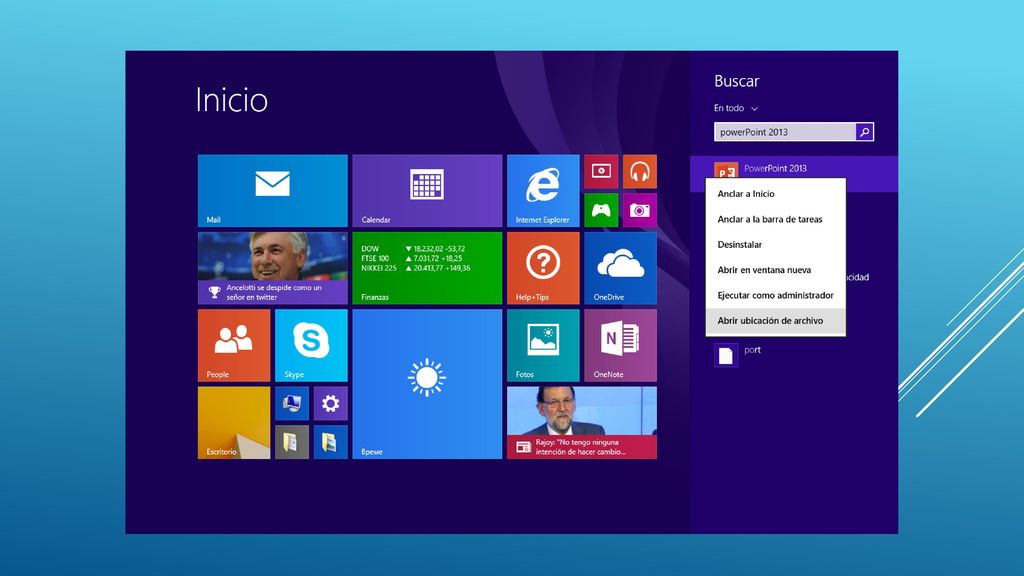This screenshot has height=576, width=1024.
Task: Choose 'Abrir en ventana nueva'
Action: click(x=776, y=270)
